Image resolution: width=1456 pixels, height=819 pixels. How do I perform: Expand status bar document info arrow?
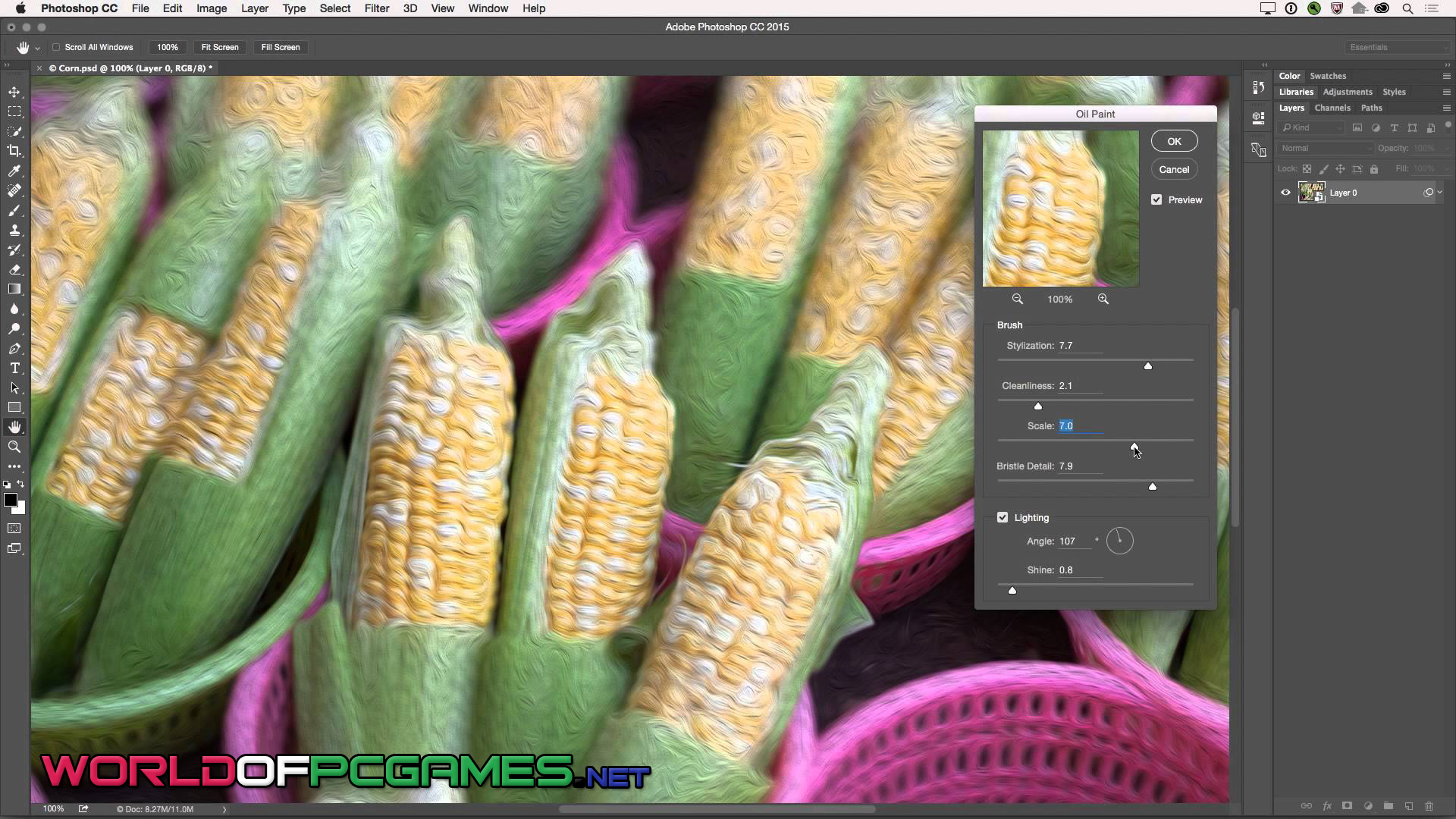click(224, 809)
